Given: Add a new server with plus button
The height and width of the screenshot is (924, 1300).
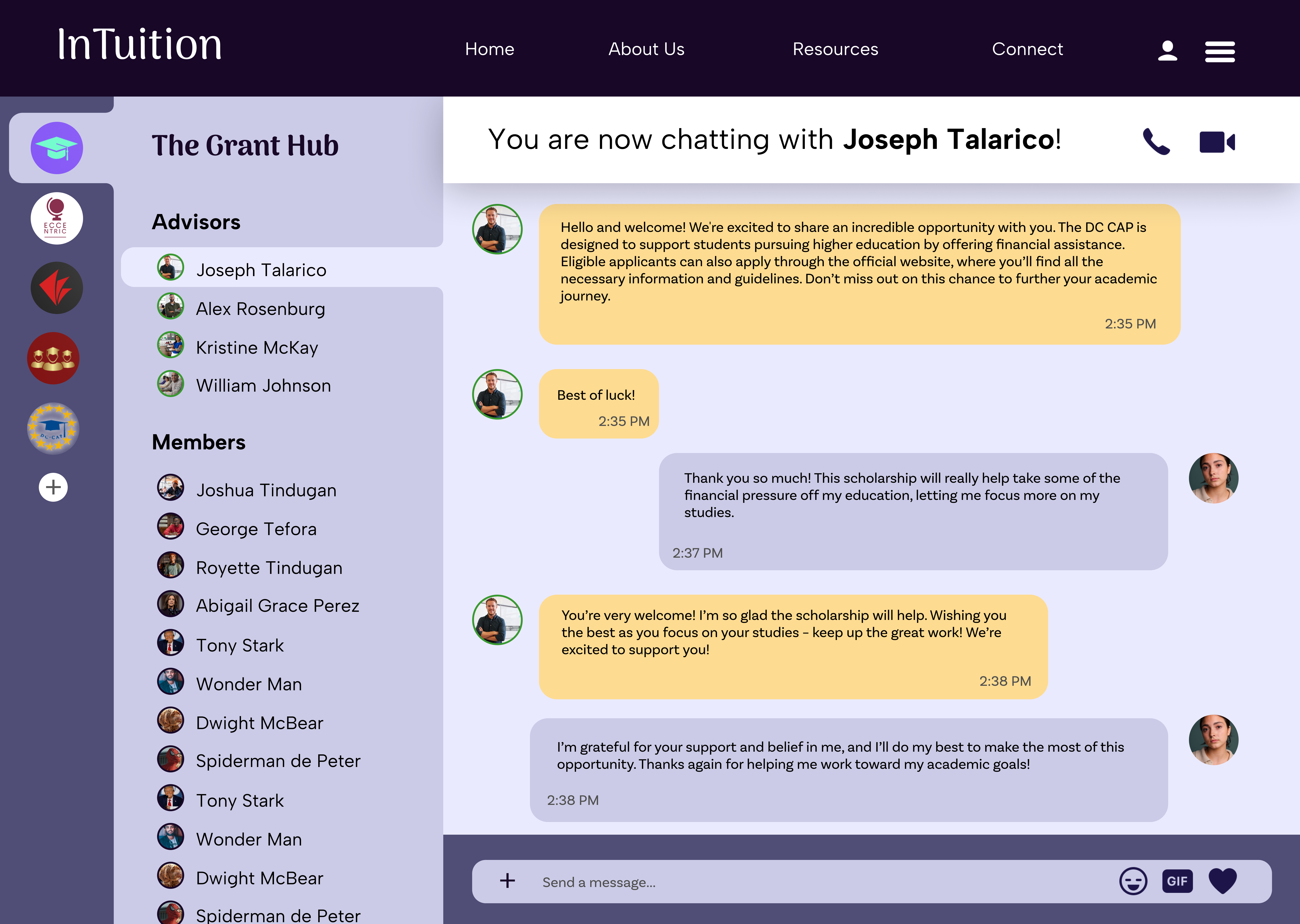Looking at the screenshot, I should point(53,487).
